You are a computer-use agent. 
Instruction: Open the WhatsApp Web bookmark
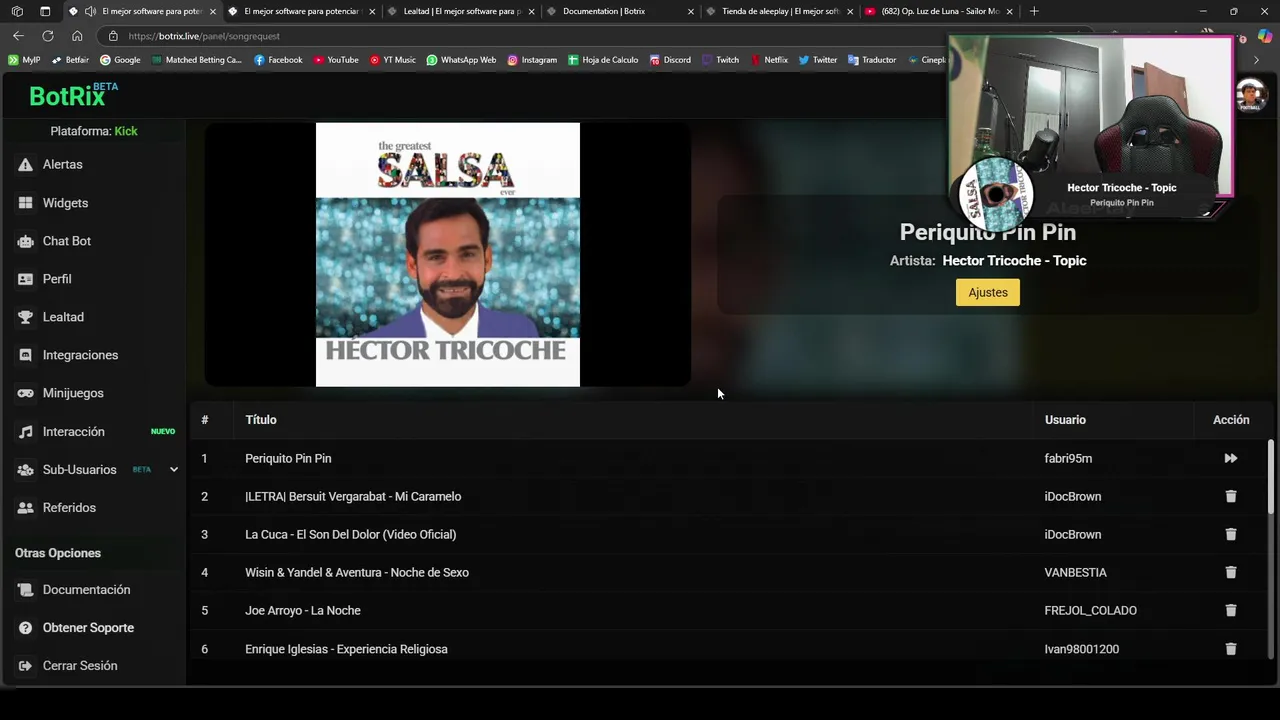pos(461,60)
